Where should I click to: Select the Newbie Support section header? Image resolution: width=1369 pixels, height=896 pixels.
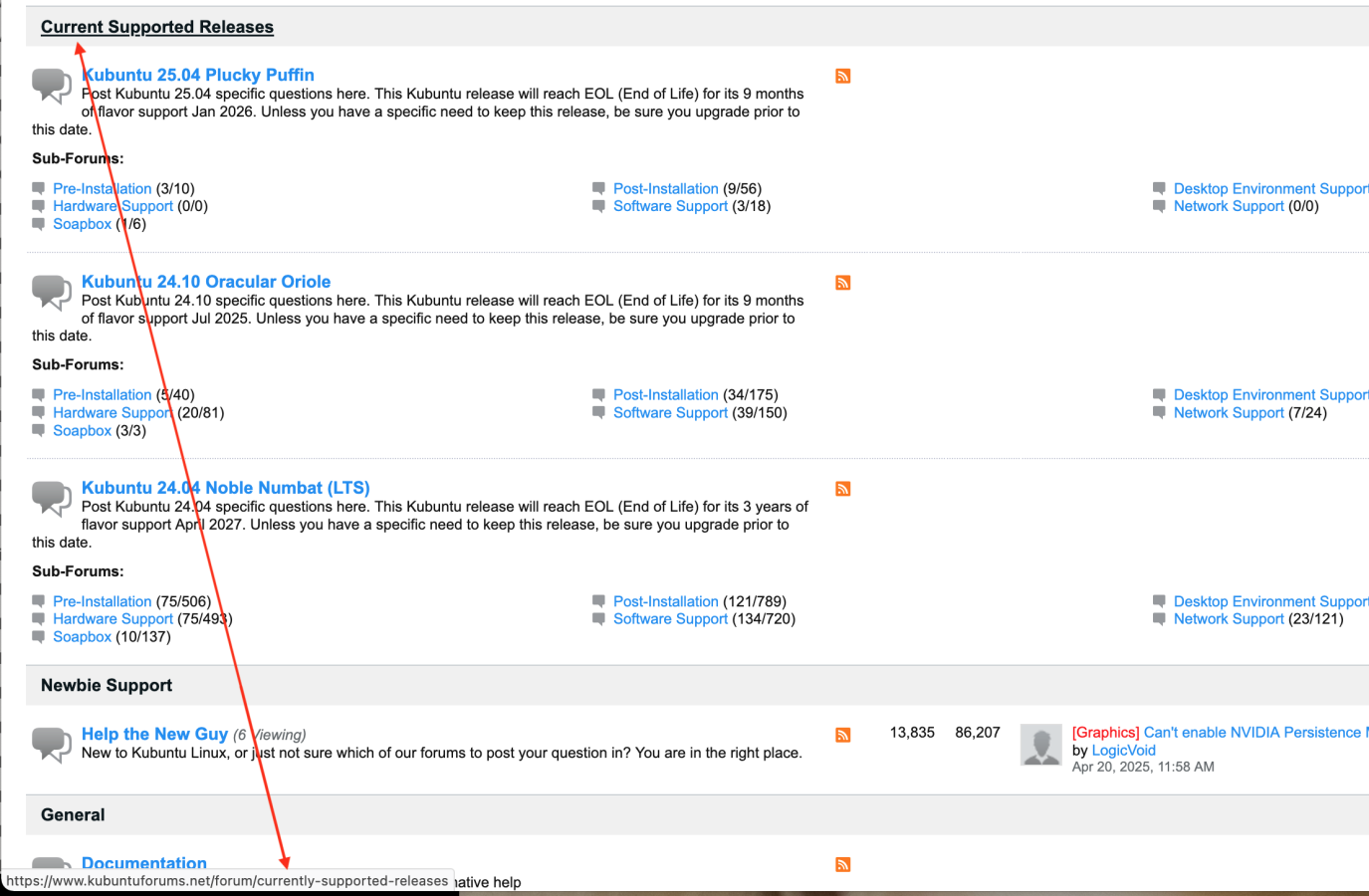[x=107, y=685]
